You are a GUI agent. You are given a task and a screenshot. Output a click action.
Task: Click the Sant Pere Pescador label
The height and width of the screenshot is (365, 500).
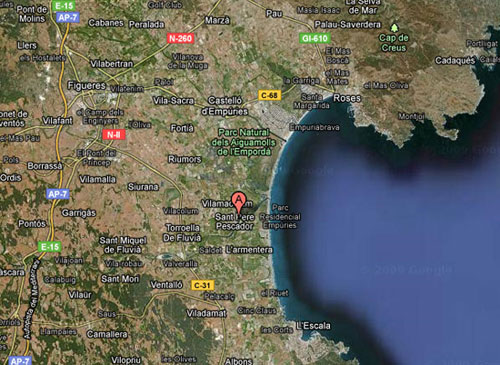235,222
